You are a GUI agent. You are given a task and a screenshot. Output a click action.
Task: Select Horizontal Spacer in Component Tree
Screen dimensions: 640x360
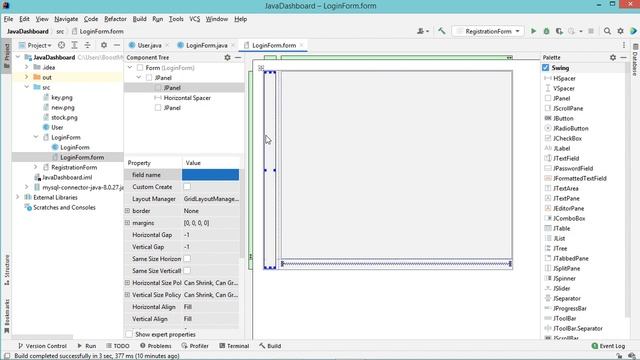click(x=182, y=98)
